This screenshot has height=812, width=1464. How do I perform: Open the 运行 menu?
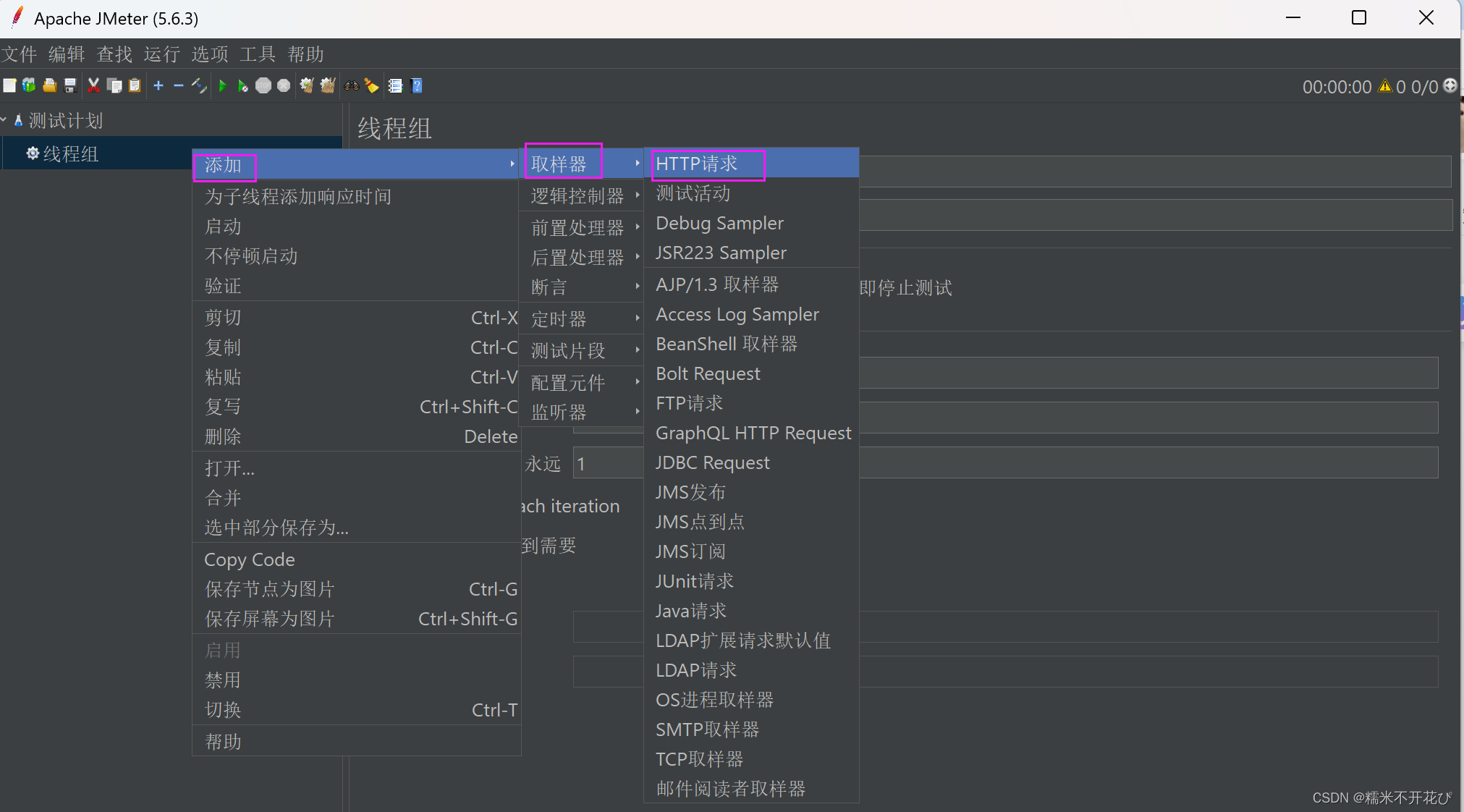(161, 54)
